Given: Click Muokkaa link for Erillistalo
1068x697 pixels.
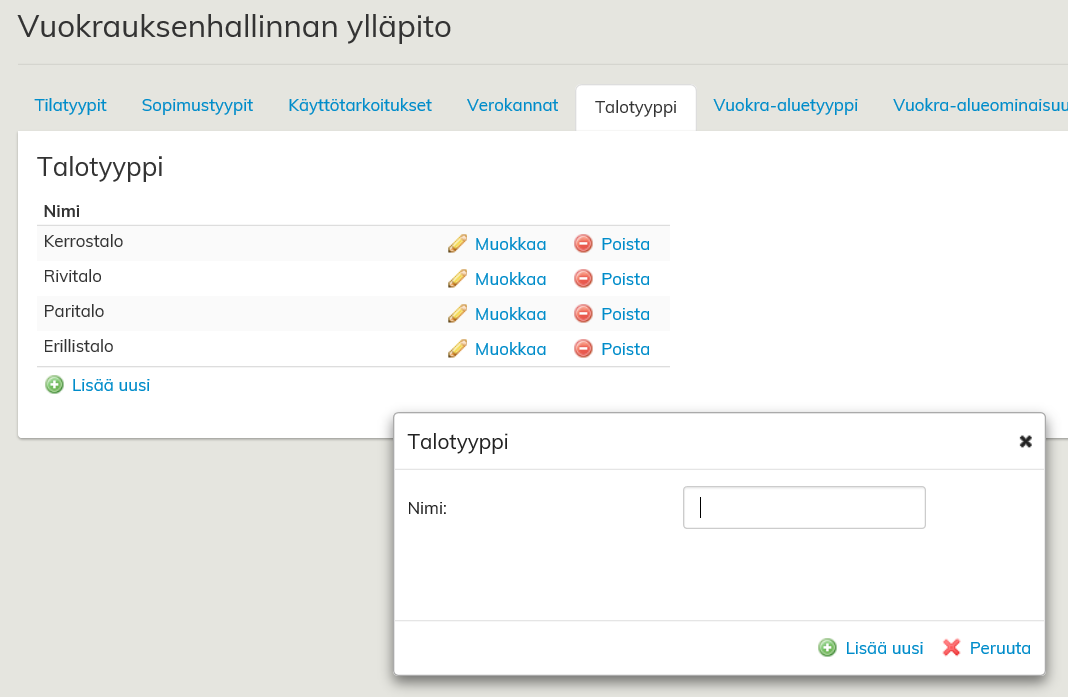Looking at the screenshot, I should pos(510,348).
